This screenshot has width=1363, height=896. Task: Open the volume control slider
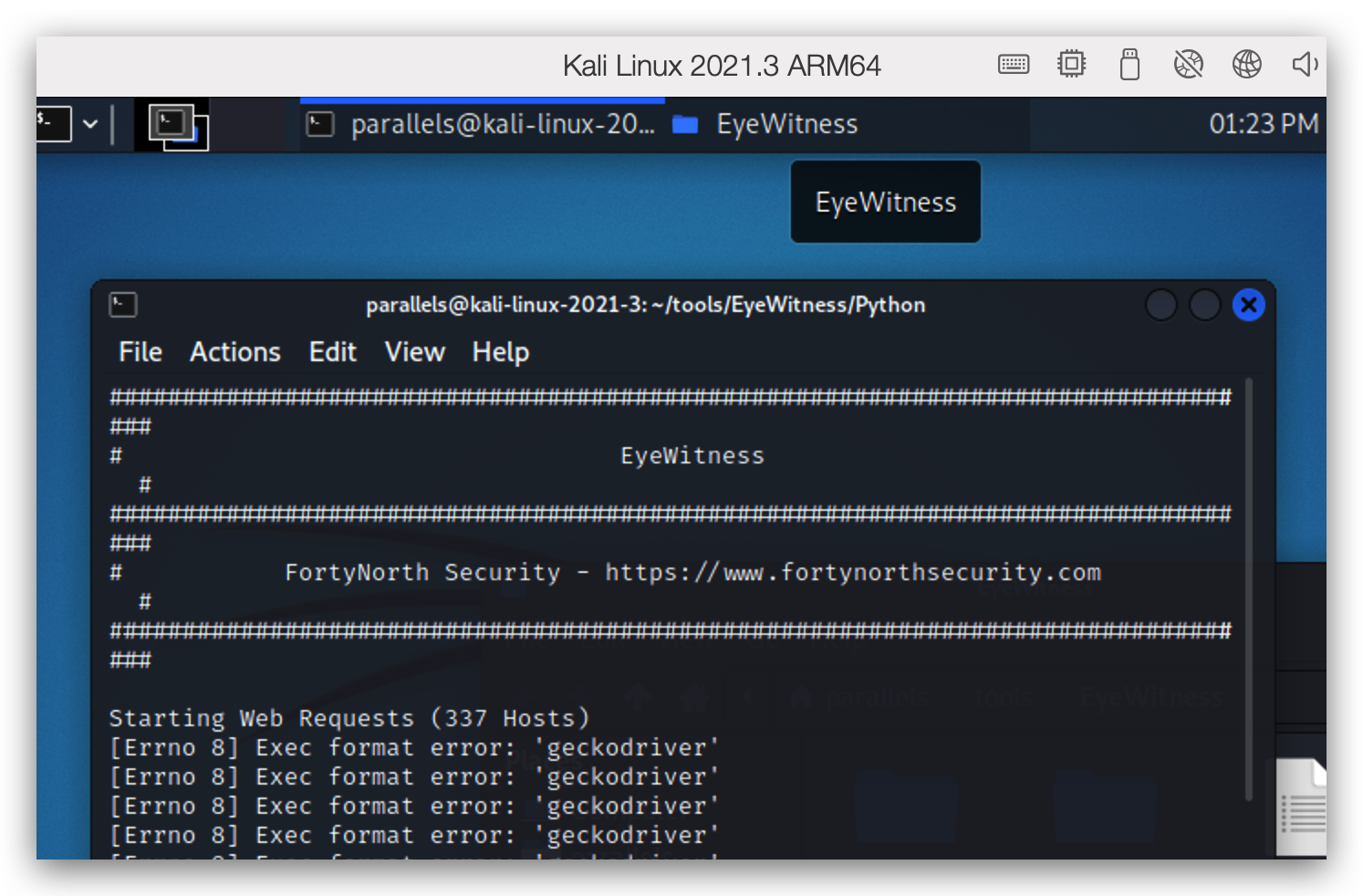(1305, 64)
